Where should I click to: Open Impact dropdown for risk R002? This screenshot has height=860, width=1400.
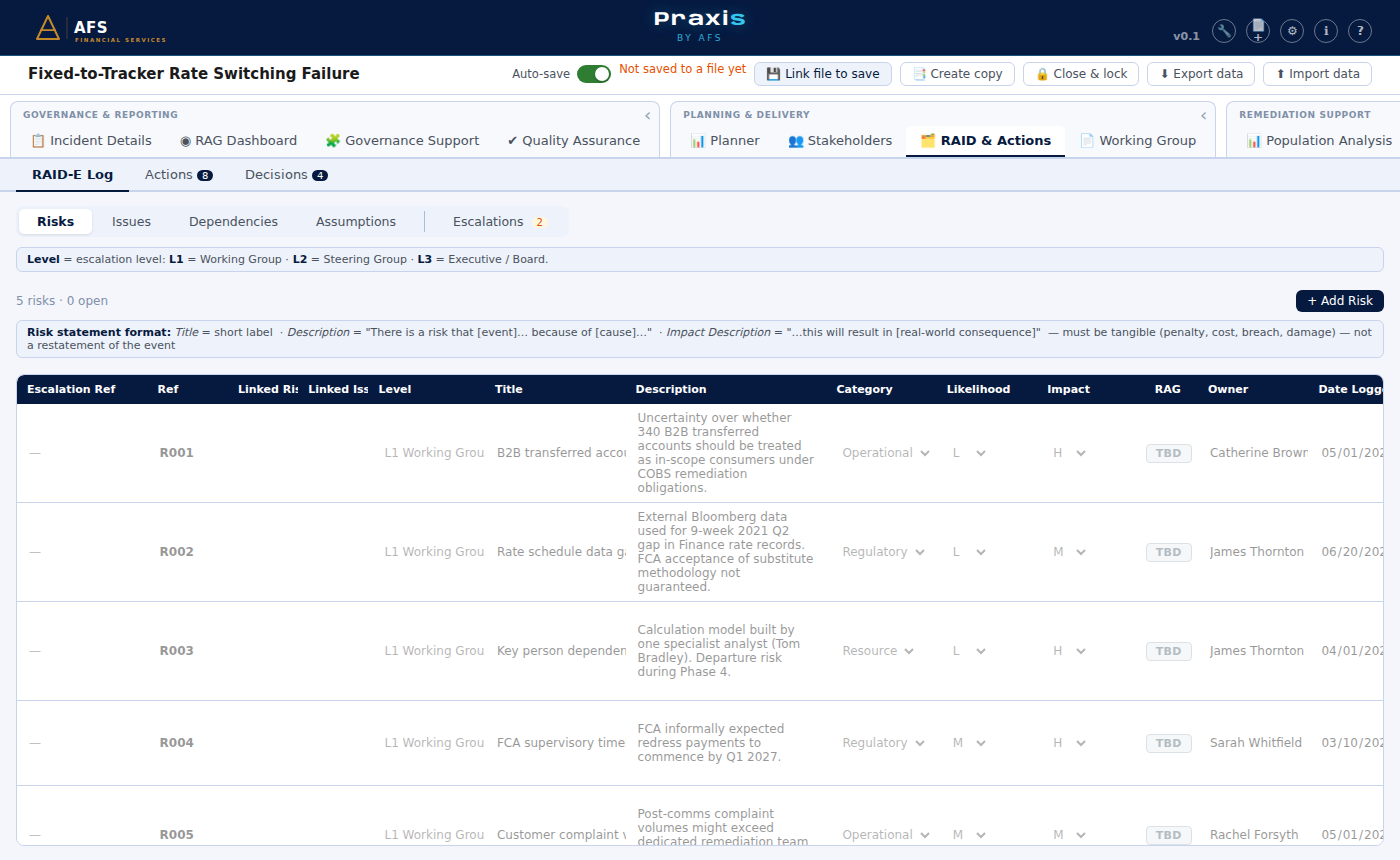tap(1069, 552)
